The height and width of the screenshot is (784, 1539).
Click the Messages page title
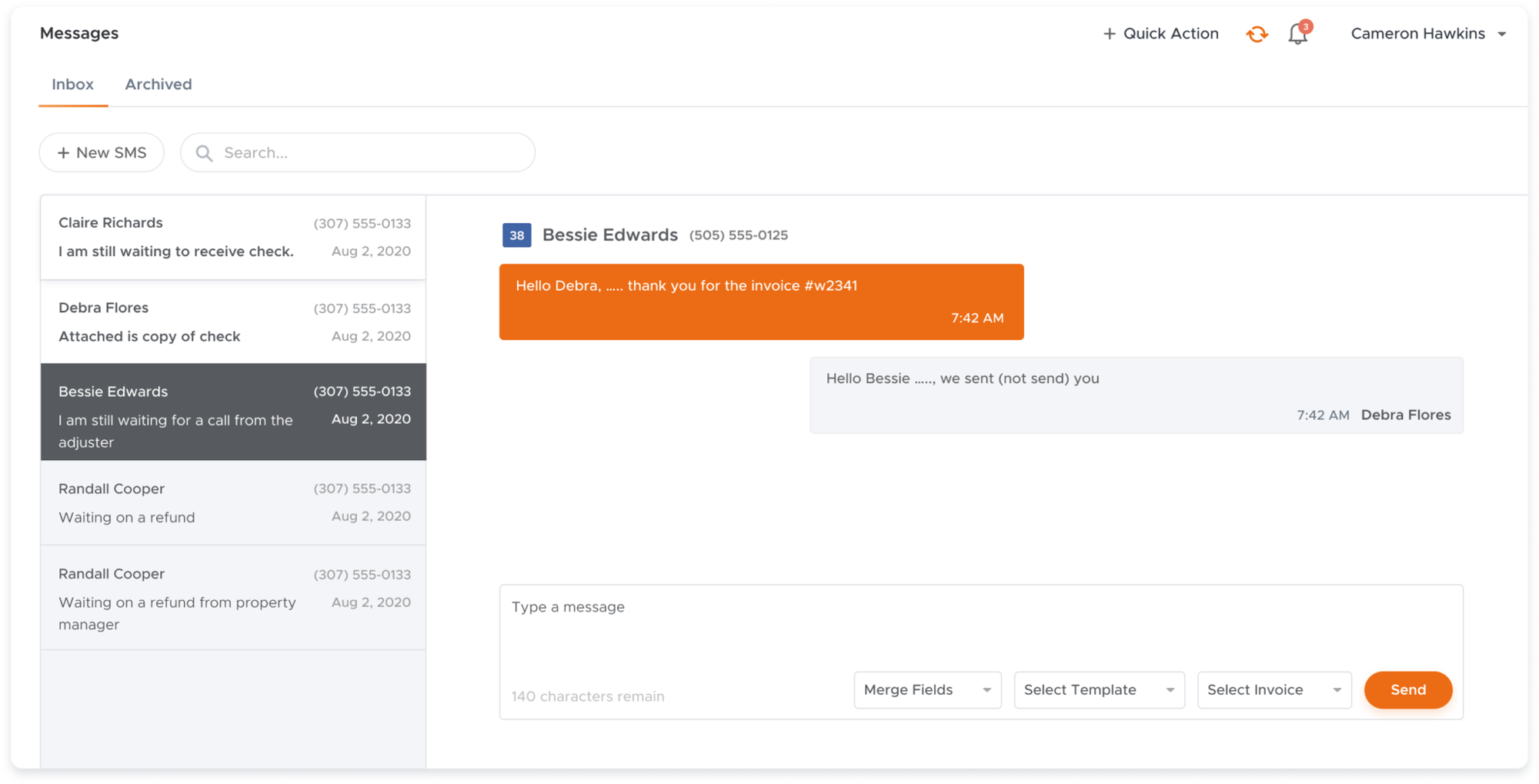(79, 33)
